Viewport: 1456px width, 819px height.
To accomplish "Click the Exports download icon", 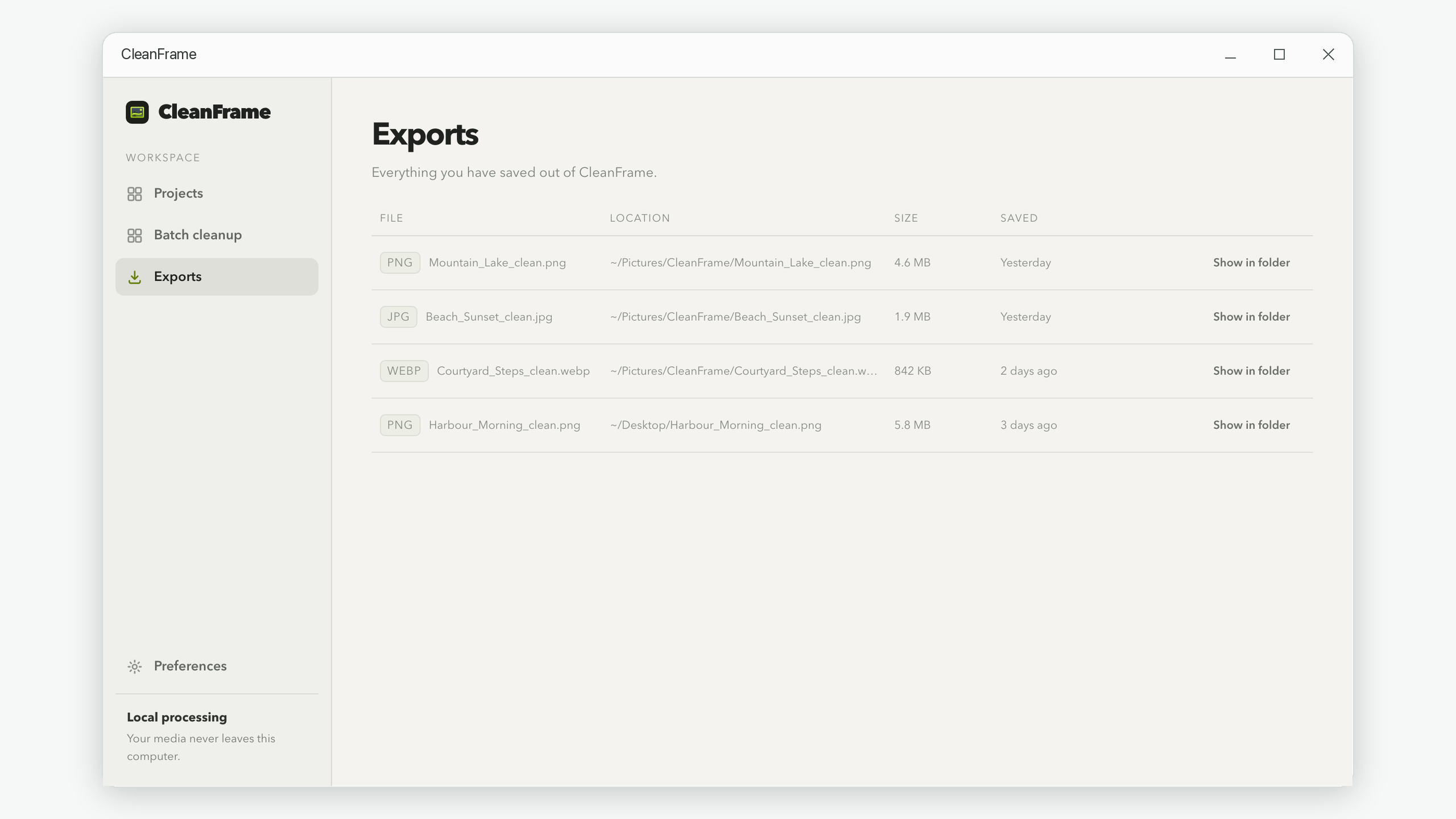I will pos(135,277).
